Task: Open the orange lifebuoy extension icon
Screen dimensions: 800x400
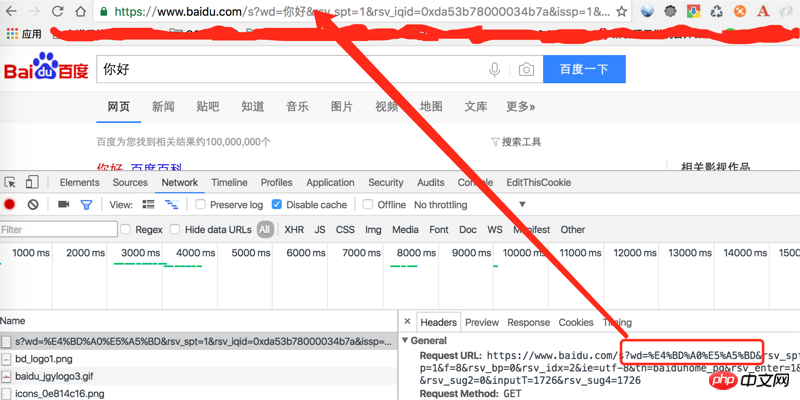Action: (740, 11)
